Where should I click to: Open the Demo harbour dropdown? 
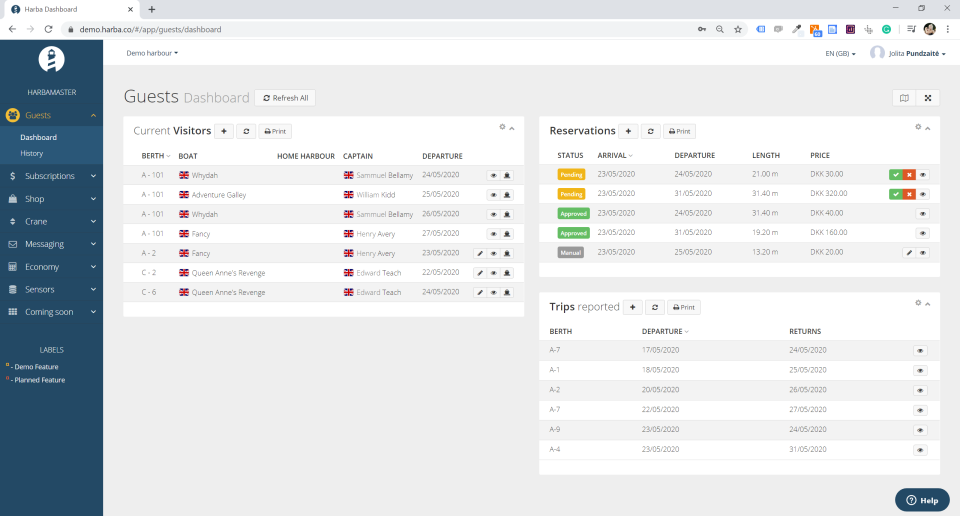tap(152, 53)
